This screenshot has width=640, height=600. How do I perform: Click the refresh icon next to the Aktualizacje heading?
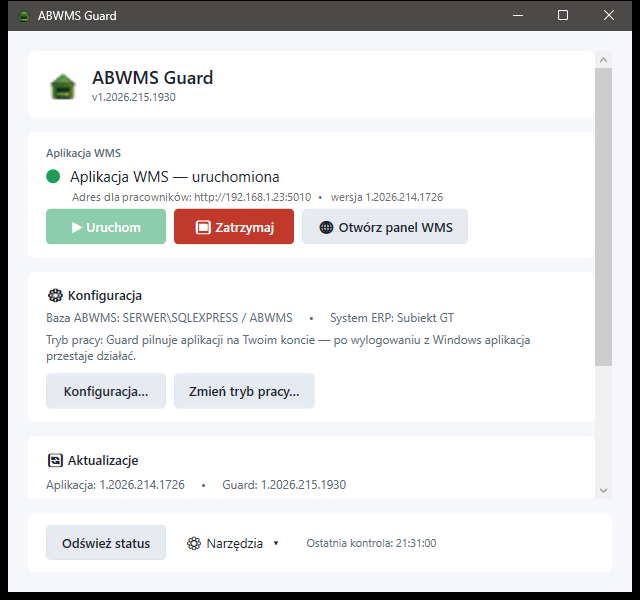tap(55, 460)
